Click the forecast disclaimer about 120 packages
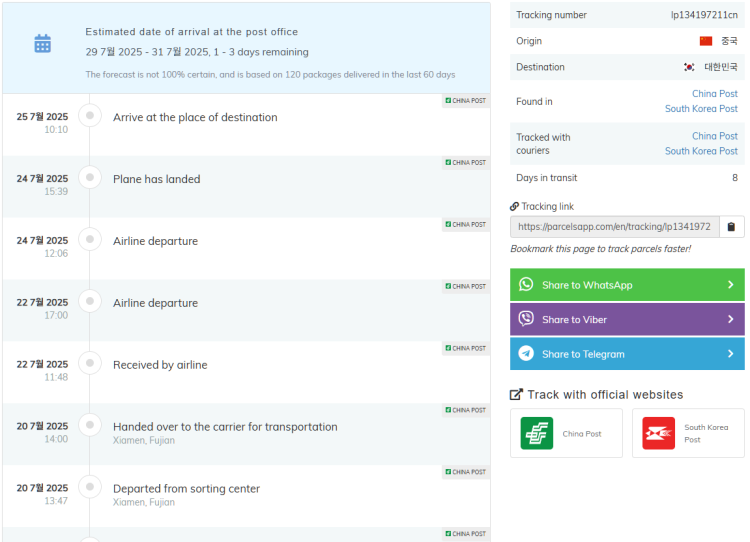Screen dimensions: 750x542 pos(270,75)
